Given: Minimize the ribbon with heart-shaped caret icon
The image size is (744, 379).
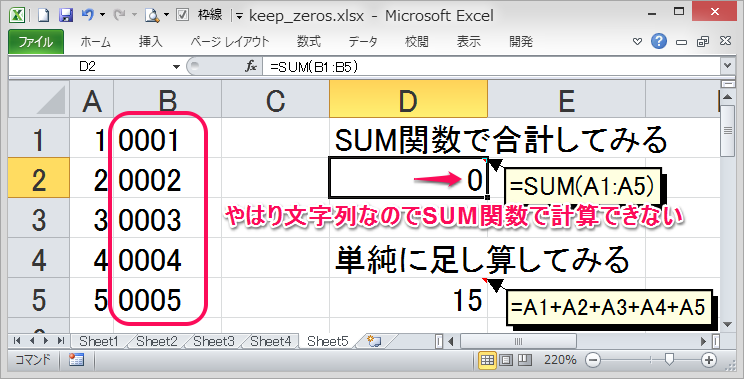Looking at the screenshot, I should tap(638, 42).
